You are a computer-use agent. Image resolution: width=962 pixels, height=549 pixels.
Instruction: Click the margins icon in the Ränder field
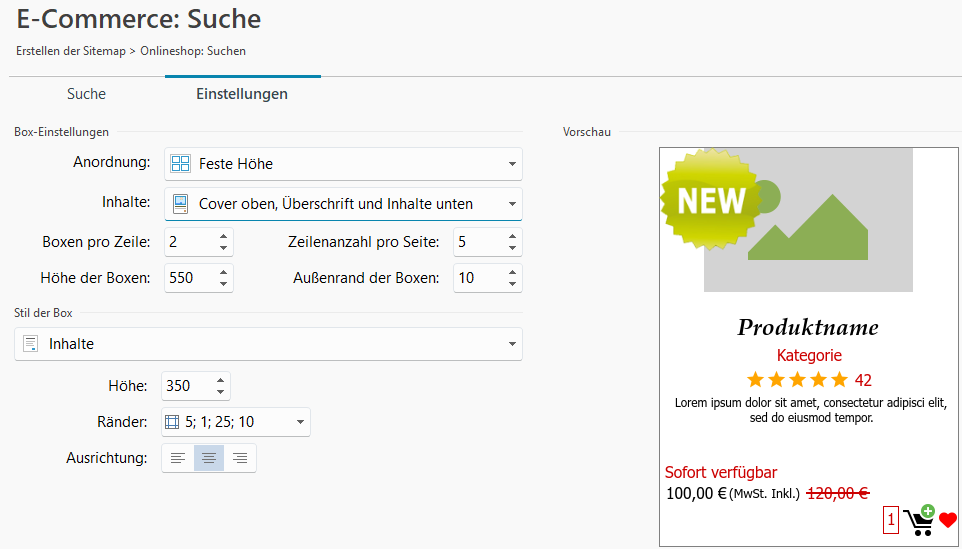point(172,422)
